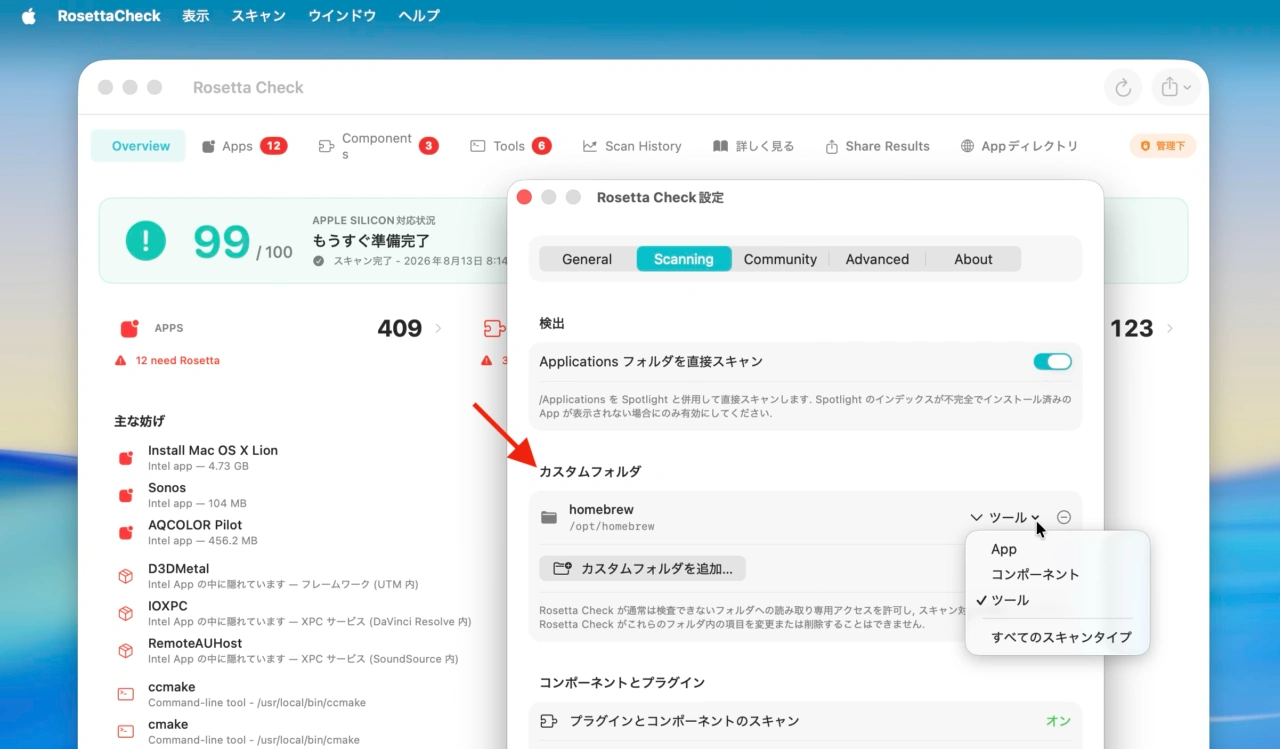Choose コンポーネント in scan type menu

tap(1057, 575)
